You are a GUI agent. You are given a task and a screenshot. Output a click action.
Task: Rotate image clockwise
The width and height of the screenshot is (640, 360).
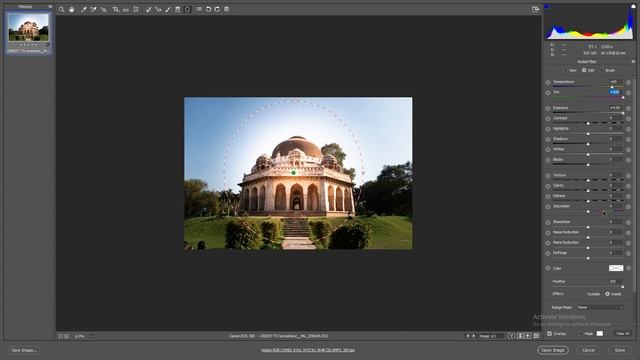[217, 9]
